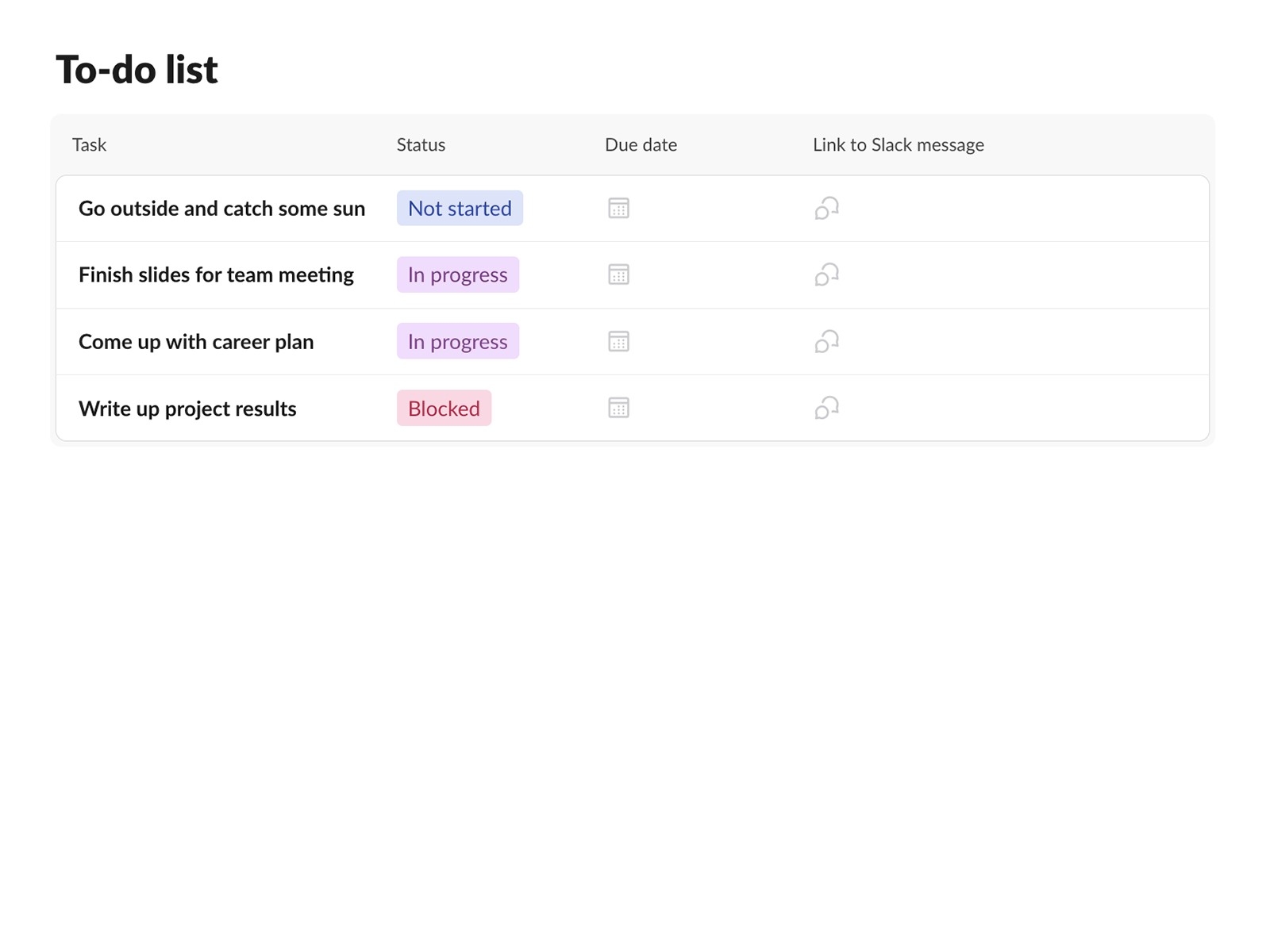Open the calendar icon for 'Go outside and catch some sun'
Viewport: 1270px width, 952px height.
pos(619,208)
